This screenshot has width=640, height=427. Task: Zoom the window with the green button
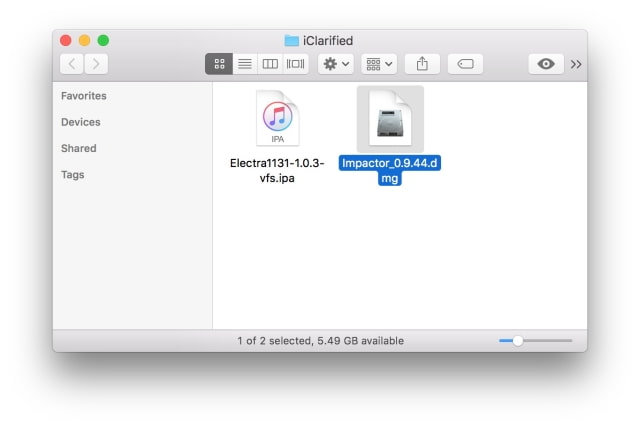(103, 40)
